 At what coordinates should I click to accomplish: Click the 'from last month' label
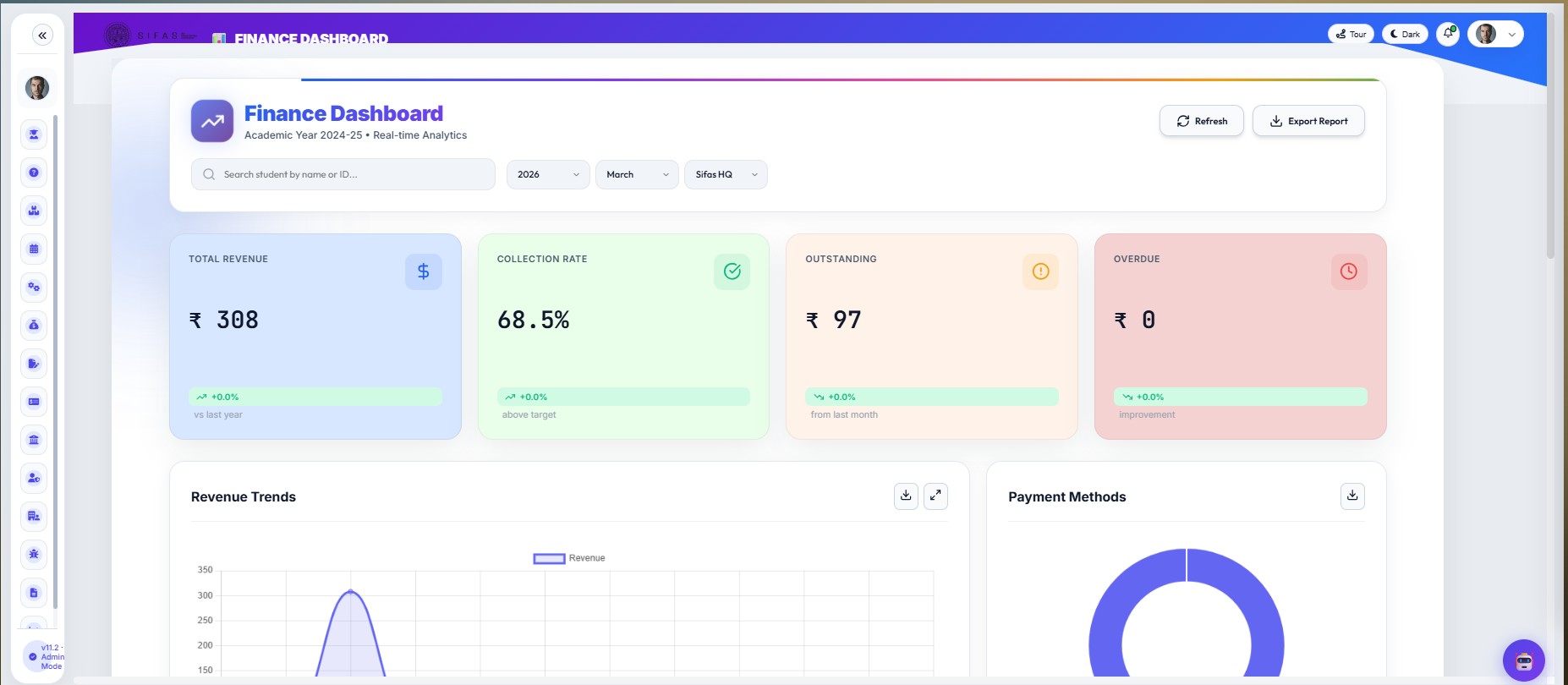[844, 414]
